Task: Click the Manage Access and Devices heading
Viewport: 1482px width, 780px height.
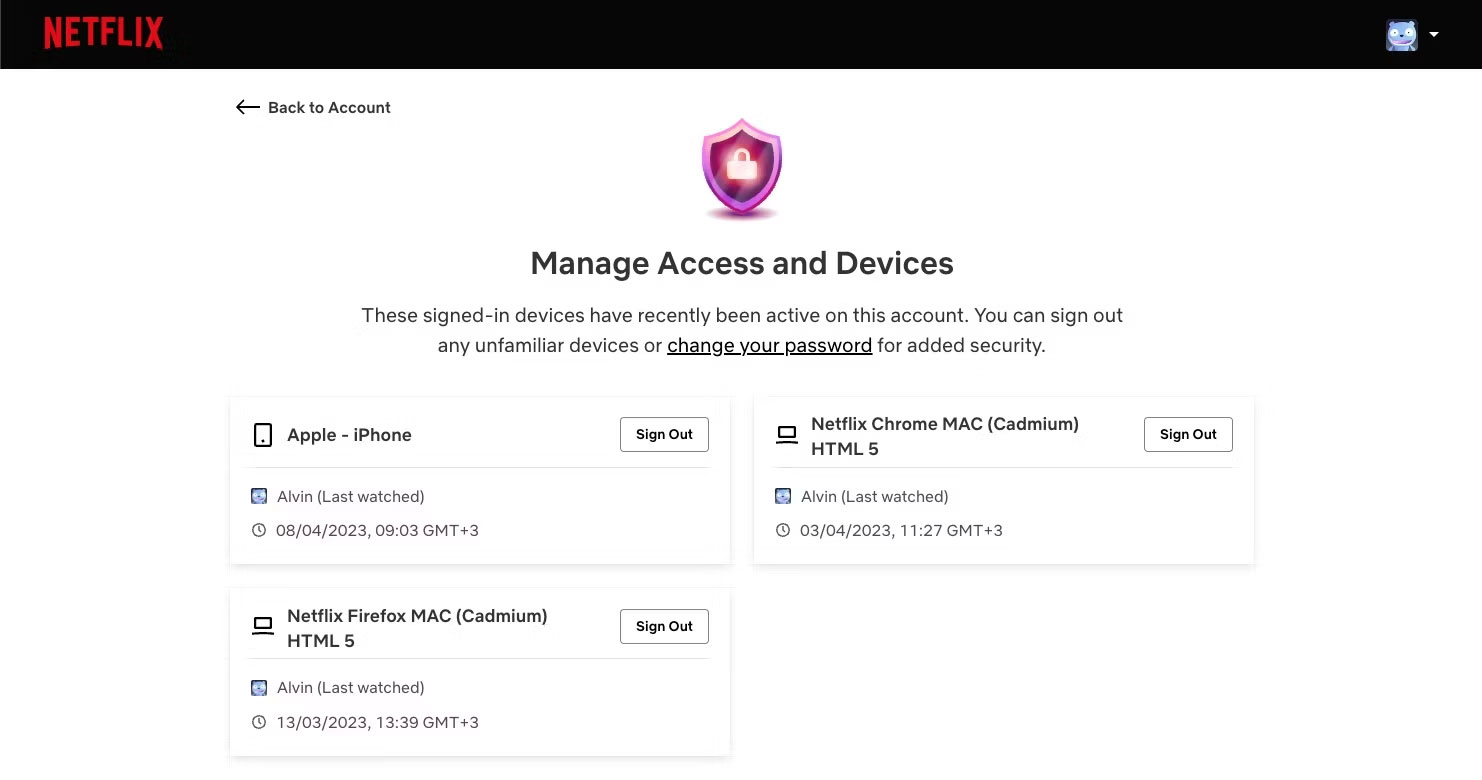Action: point(741,264)
